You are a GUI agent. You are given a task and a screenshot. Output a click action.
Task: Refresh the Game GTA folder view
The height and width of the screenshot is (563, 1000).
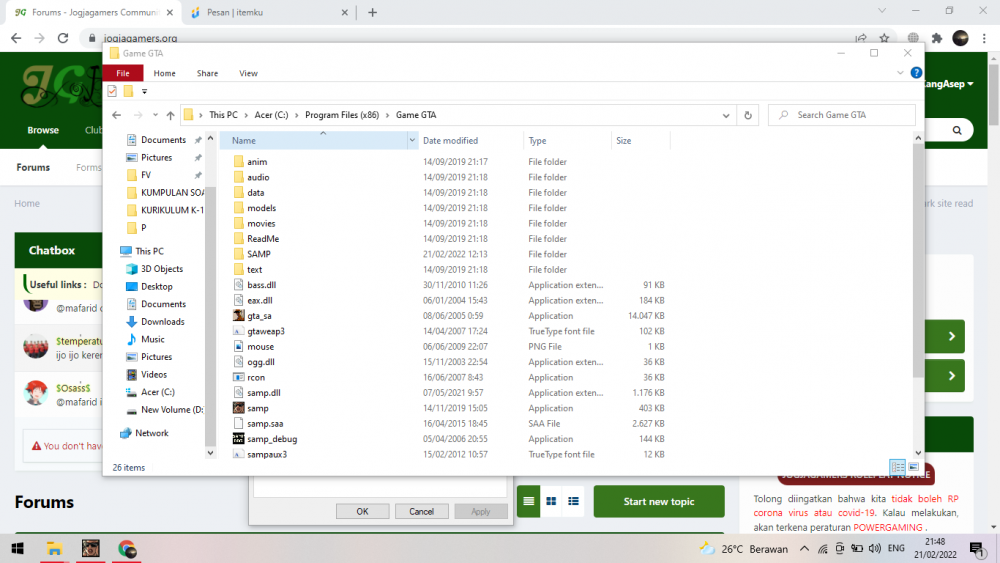click(748, 115)
